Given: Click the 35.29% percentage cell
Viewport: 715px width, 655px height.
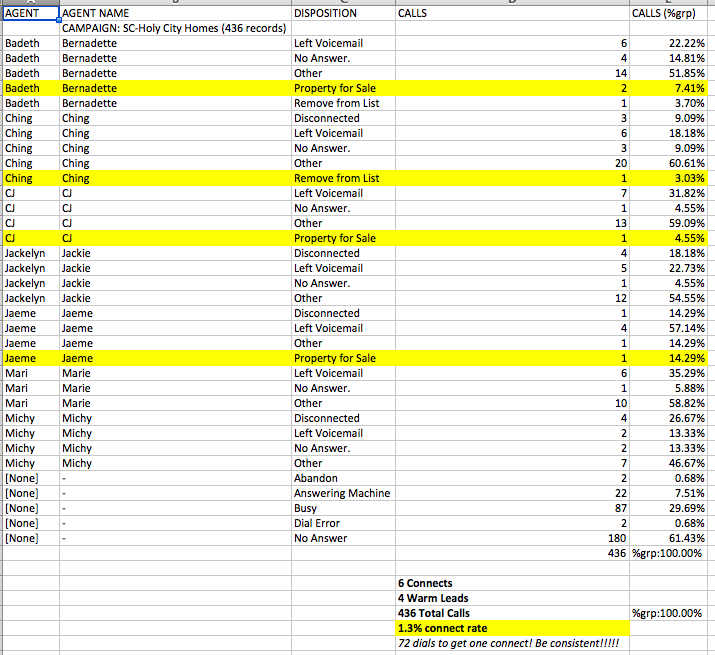Looking at the screenshot, I should (x=668, y=373).
